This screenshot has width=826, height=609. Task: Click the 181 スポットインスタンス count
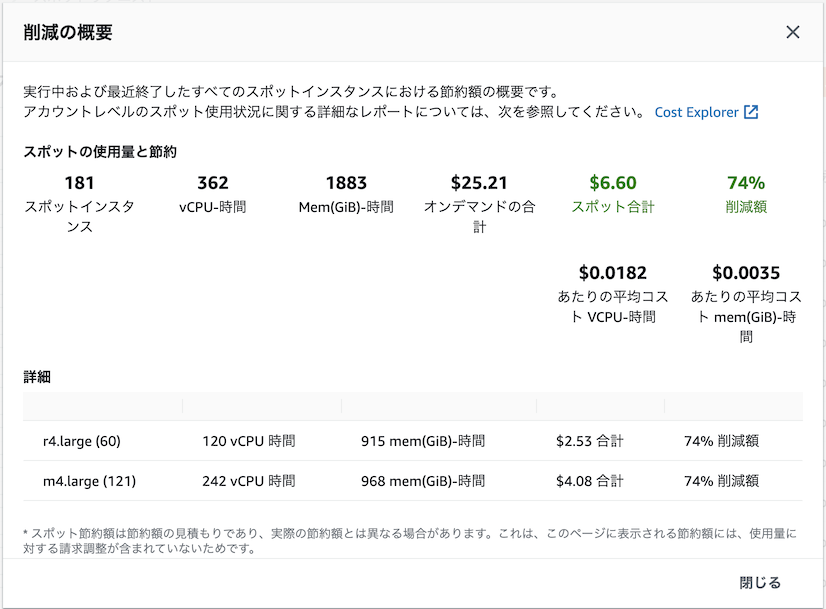(79, 183)
